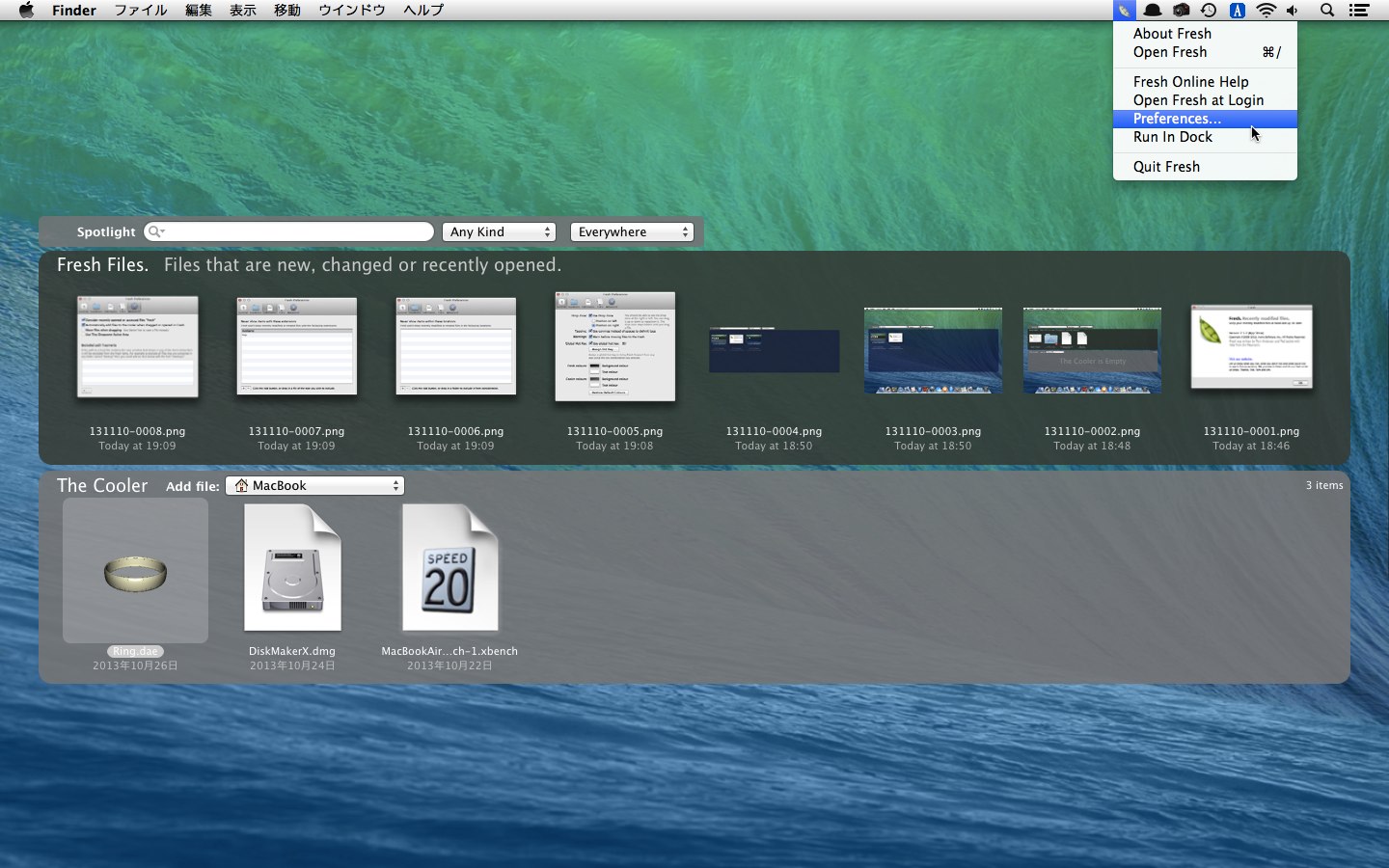The height and width of the screenshot is (868, 1389).
Task: Select Run In Dock menu item
Action: coord(1173,137)
